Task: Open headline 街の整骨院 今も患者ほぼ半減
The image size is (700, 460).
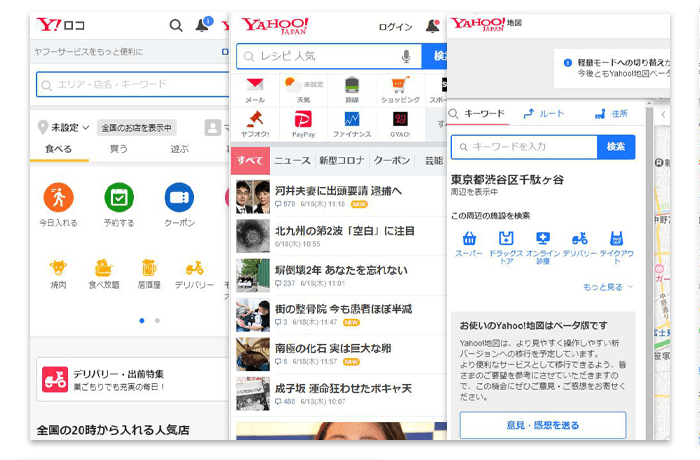Action: [344, 309]
